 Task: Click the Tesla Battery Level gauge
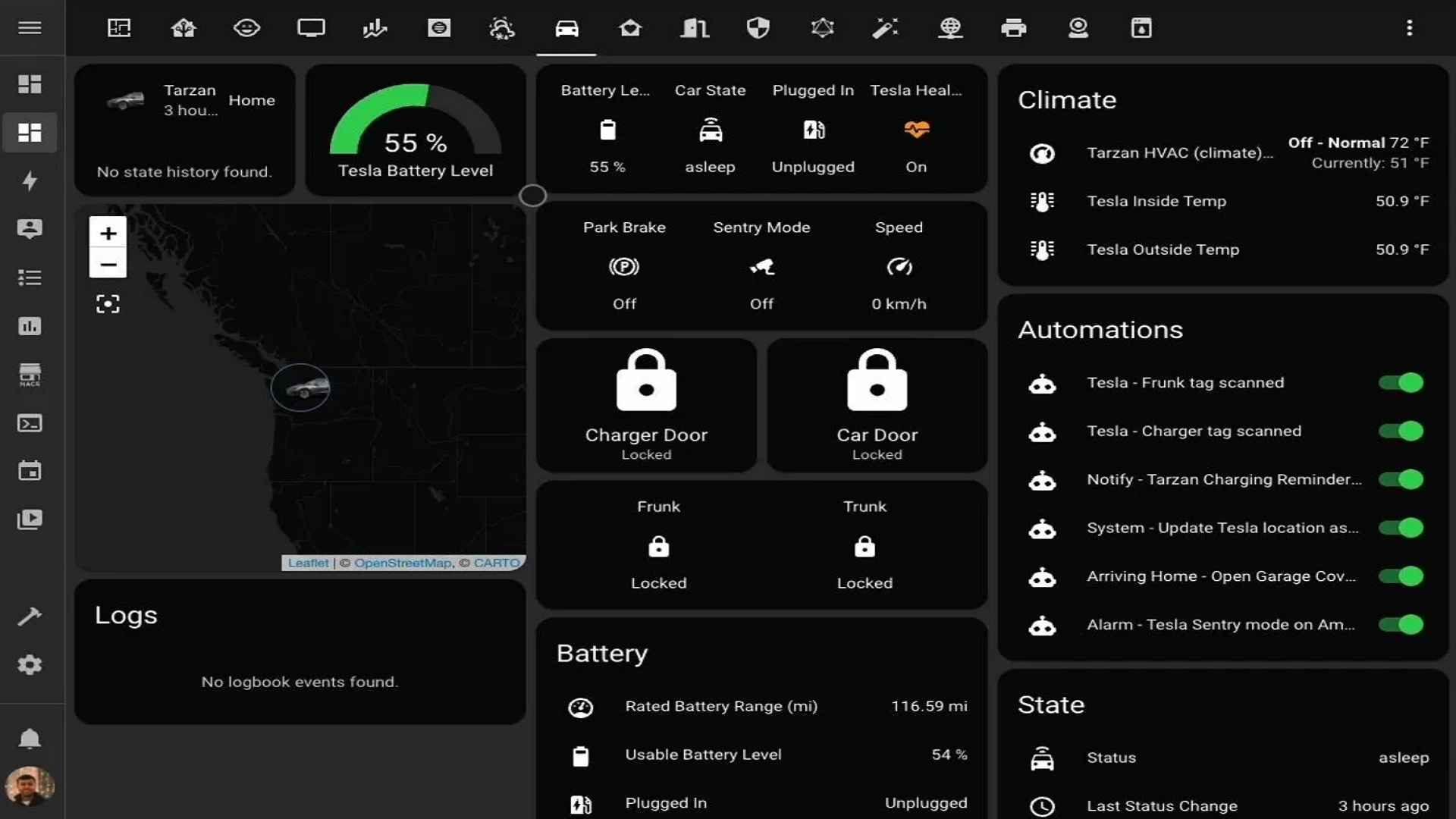[415, 130]
